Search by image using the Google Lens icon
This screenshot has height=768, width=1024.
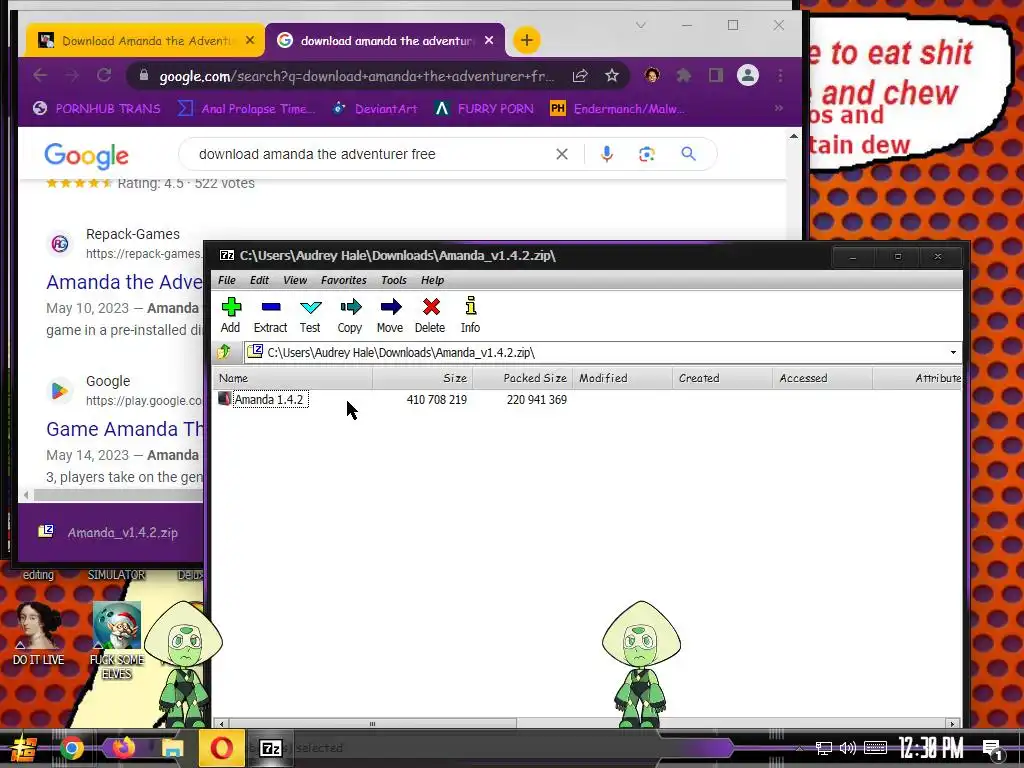click(x=647, y=154)
